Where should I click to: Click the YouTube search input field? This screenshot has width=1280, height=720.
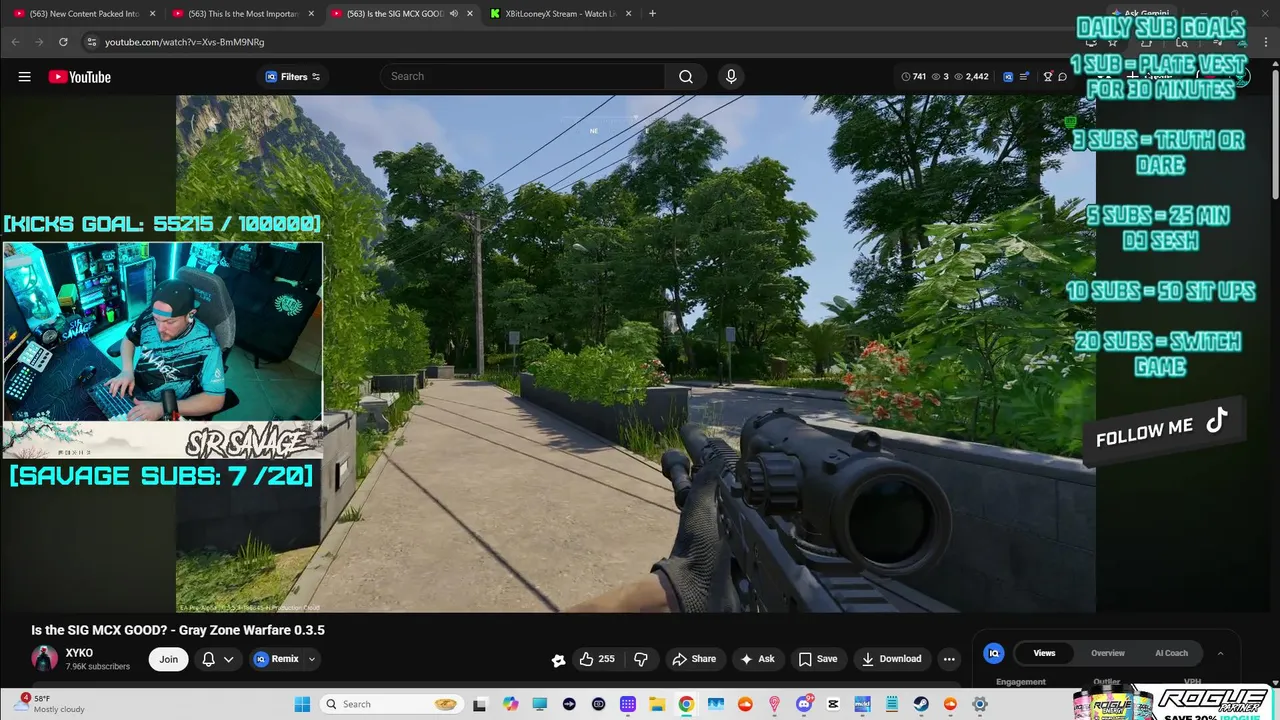click(x=522, y=77)
